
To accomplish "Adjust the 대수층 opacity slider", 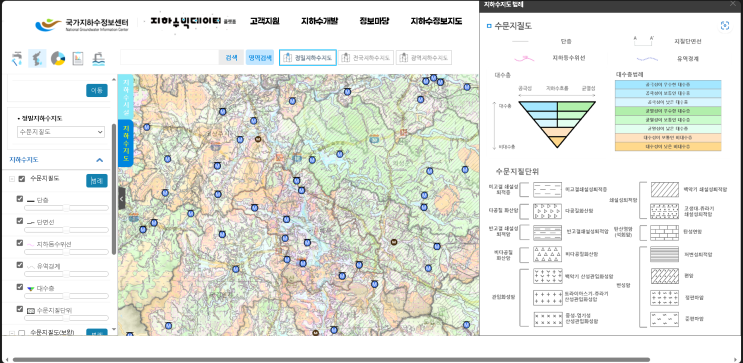I will pos(66,296).
